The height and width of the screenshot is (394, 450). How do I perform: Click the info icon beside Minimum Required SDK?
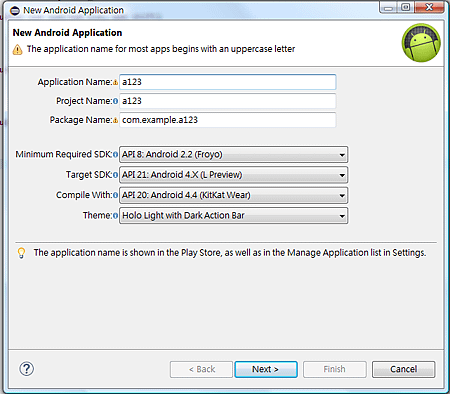[115, 154]
